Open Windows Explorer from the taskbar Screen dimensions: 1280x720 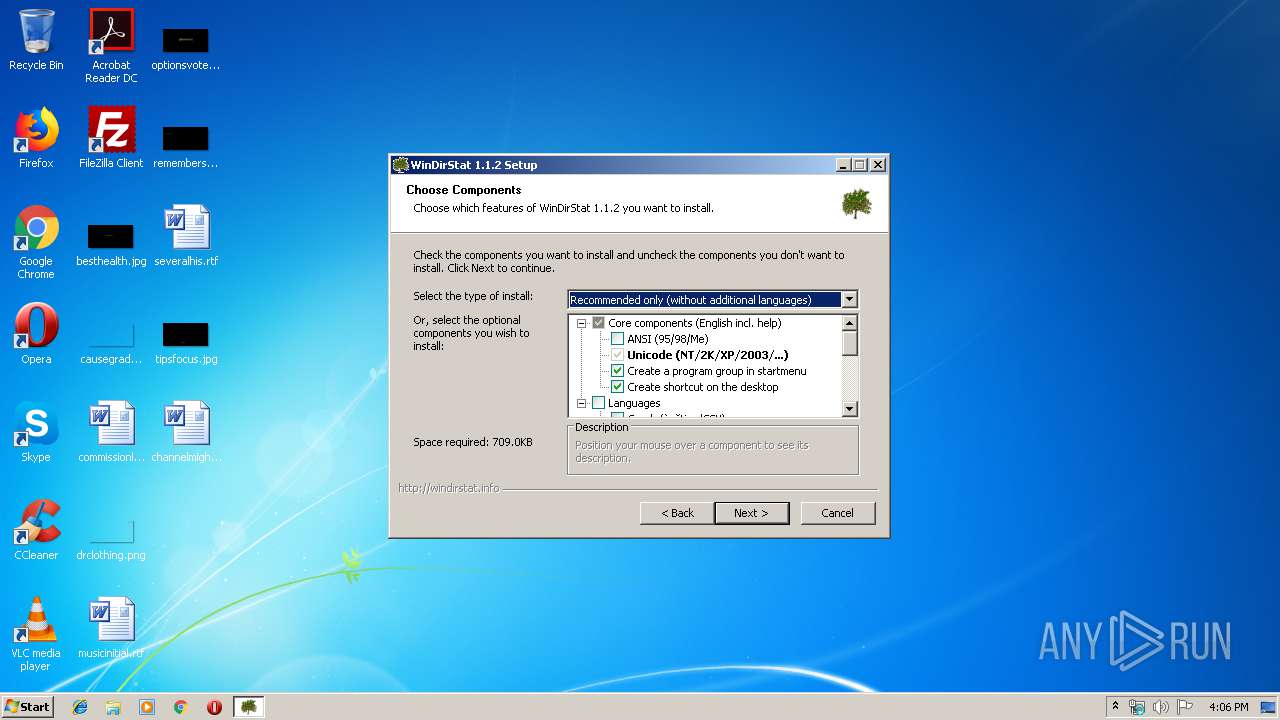tap(113, 707)
